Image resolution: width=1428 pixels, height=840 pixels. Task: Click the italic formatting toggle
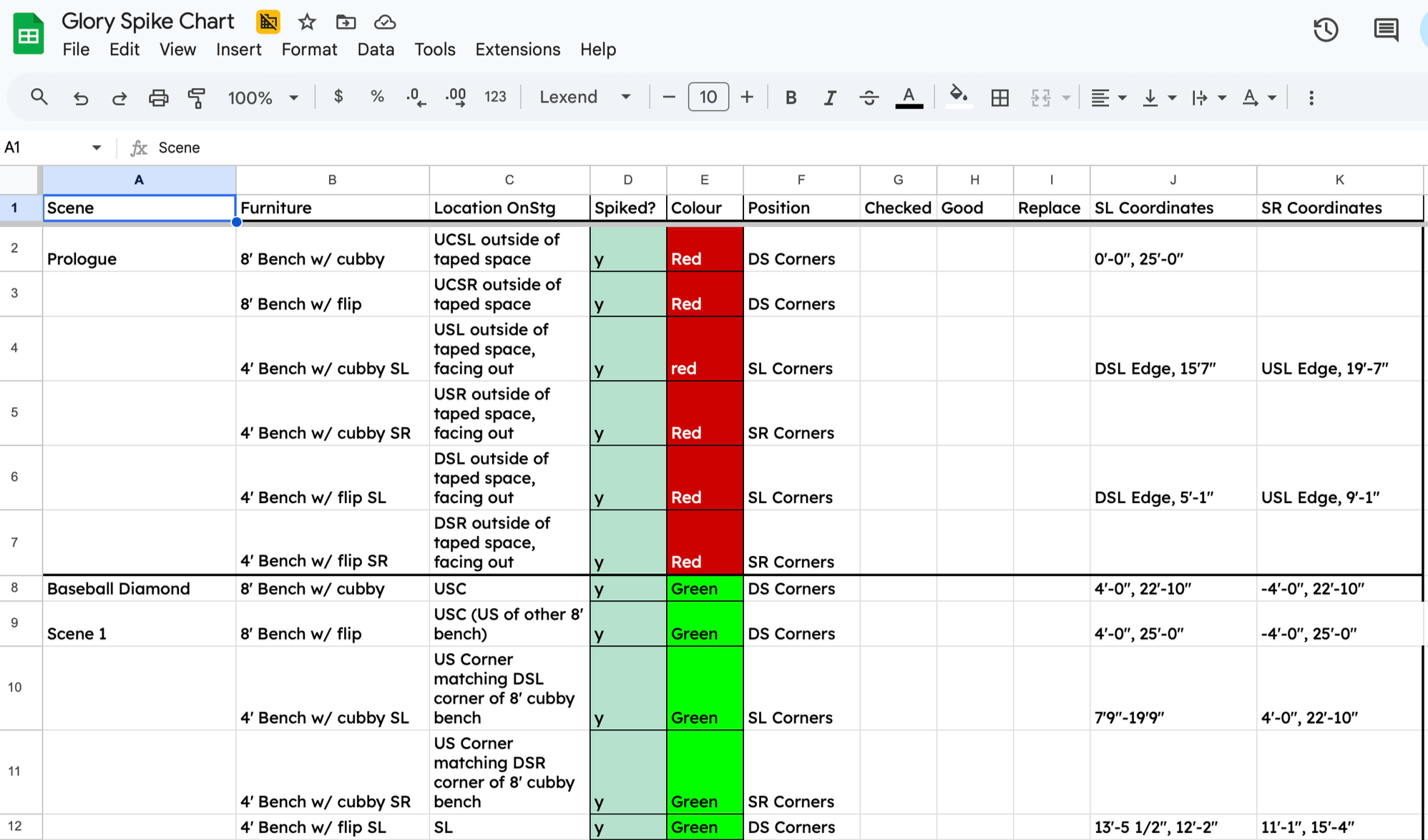830,97
